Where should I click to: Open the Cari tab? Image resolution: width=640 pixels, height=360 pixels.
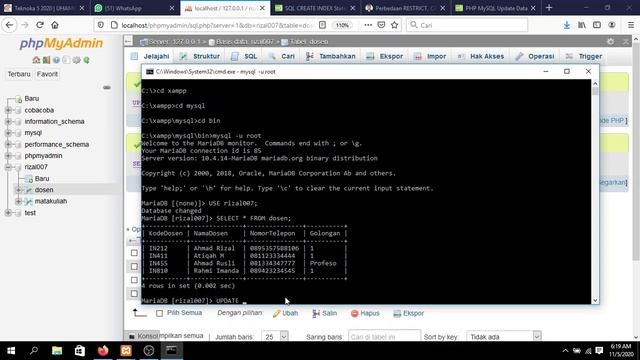[x=282, y=56]
